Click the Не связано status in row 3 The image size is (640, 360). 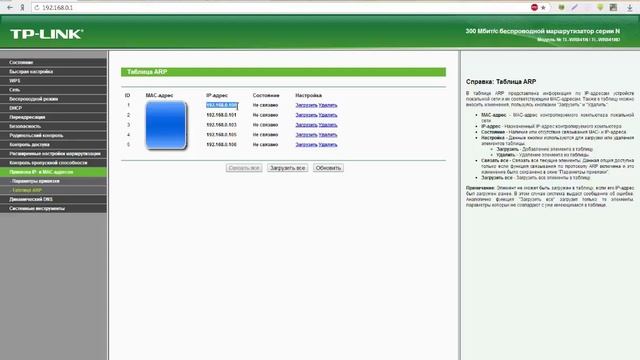(x=265, y=125)
